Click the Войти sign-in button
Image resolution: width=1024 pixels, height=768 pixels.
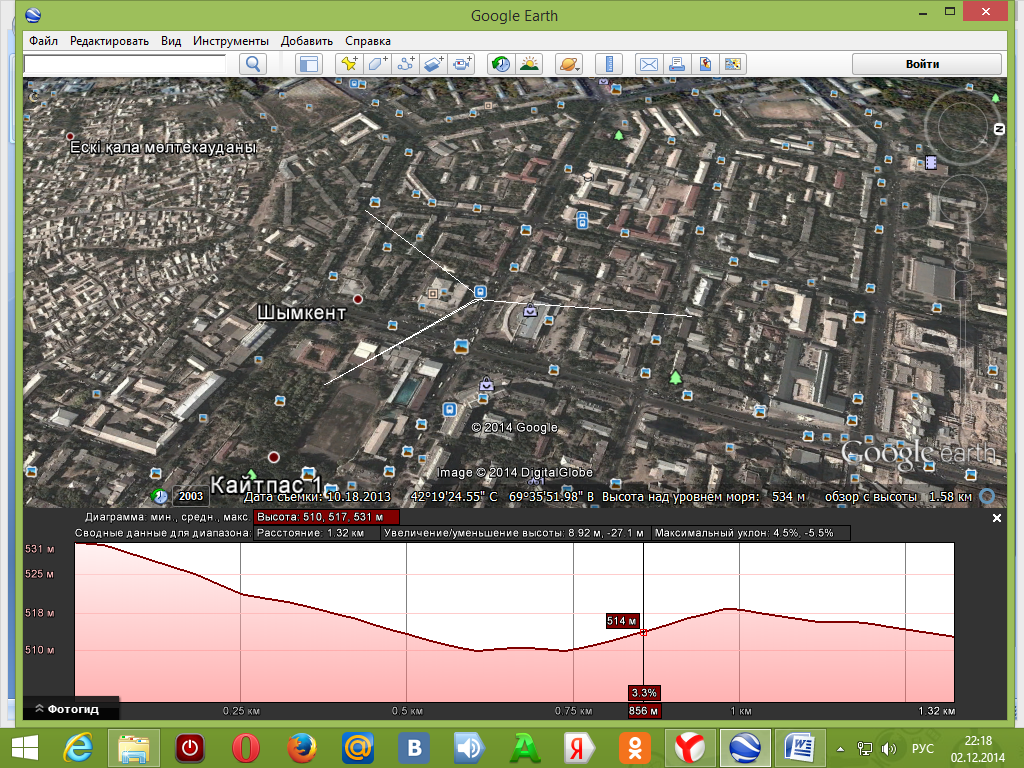point(926,64)
